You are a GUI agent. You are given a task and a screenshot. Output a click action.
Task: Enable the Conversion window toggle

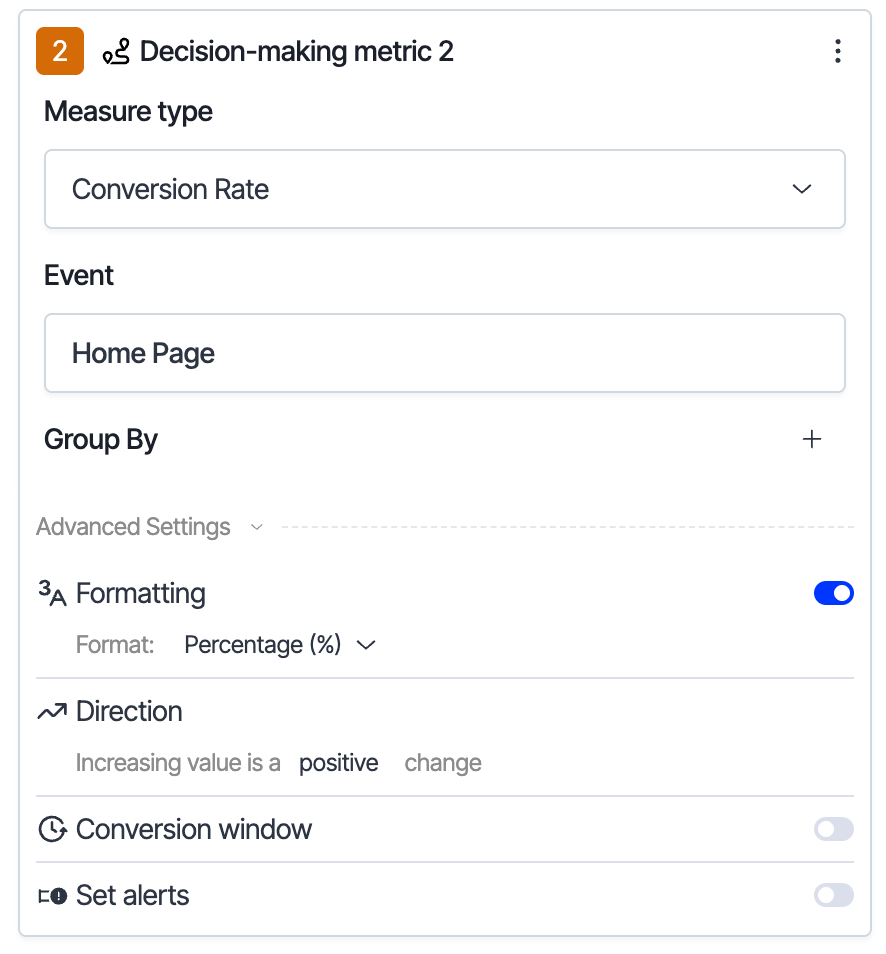tap(833, 829)
